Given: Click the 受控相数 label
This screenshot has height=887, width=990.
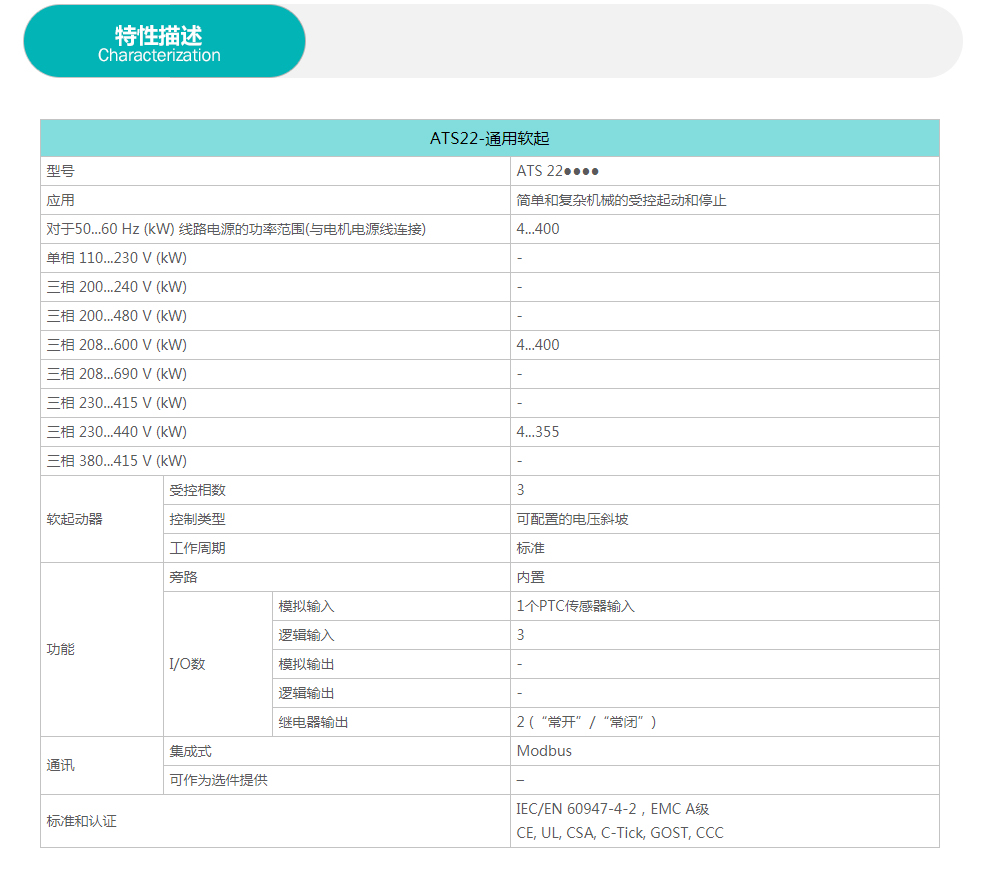Looking at the screenshot, I should tap(198, 490).
